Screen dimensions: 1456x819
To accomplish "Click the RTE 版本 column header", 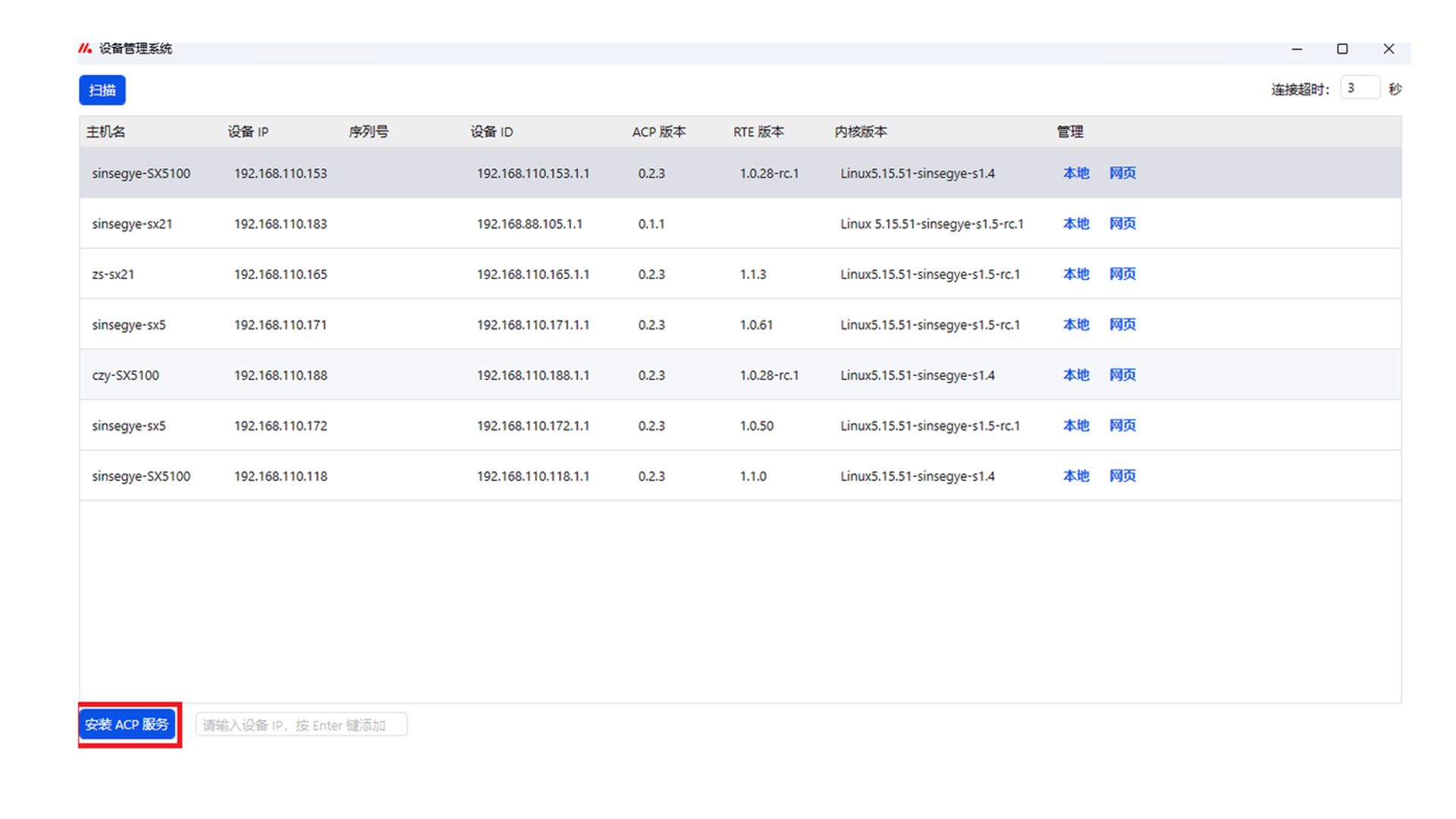I will click(x=758, y=132).
